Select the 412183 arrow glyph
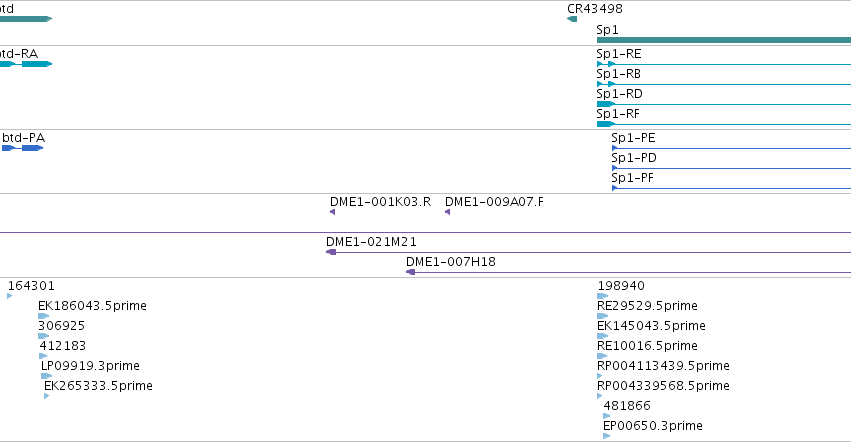 tap(43, 356)
